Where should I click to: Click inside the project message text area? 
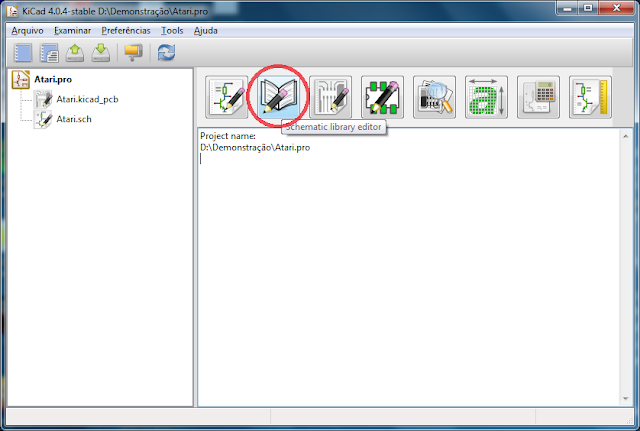[409, 267]
